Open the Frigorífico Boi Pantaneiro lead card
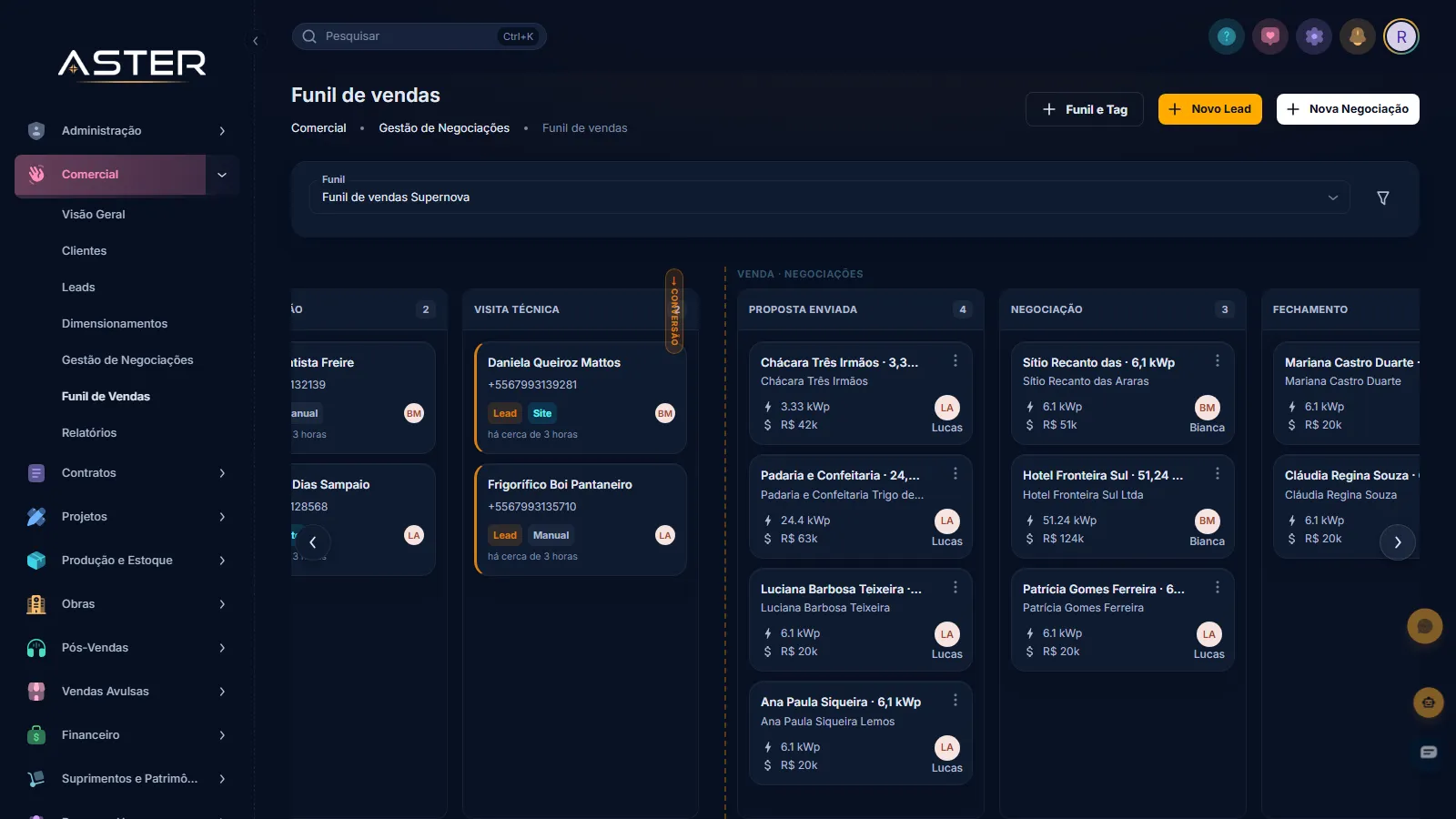This screenshot has height=819, width=1456. point(581,520)
